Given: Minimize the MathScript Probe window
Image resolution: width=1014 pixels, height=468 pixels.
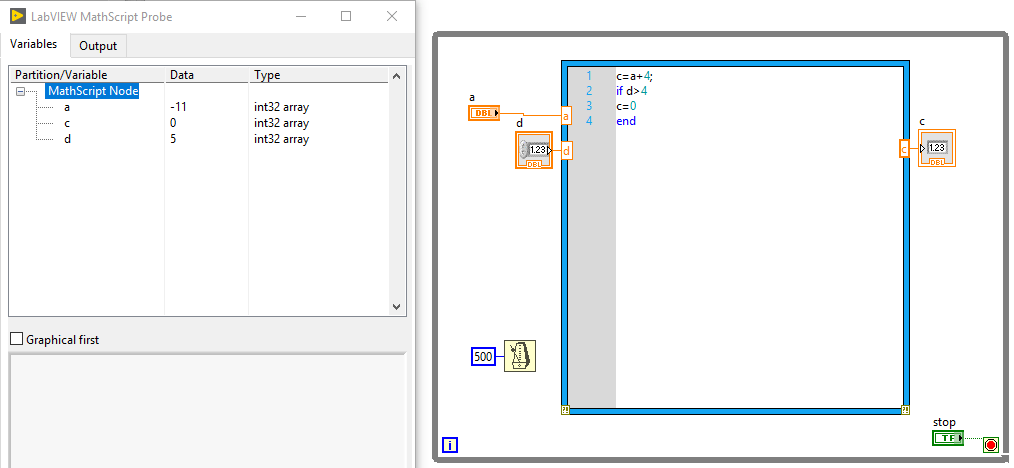Looking at the screenshot, I should [x=301, y=16].
